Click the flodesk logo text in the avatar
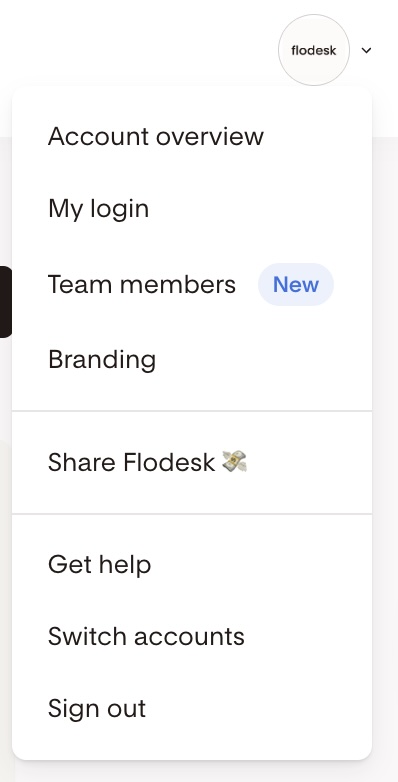The image size is (398, 782). click(314, 50)
